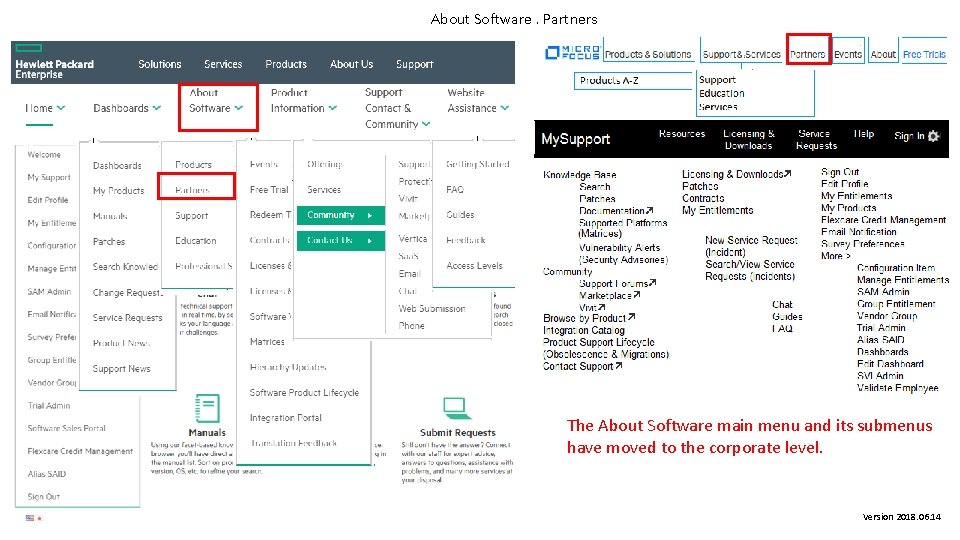Open external link icon next to Marketplace
The height and width of the screenshot is (540, 960).
637,295
